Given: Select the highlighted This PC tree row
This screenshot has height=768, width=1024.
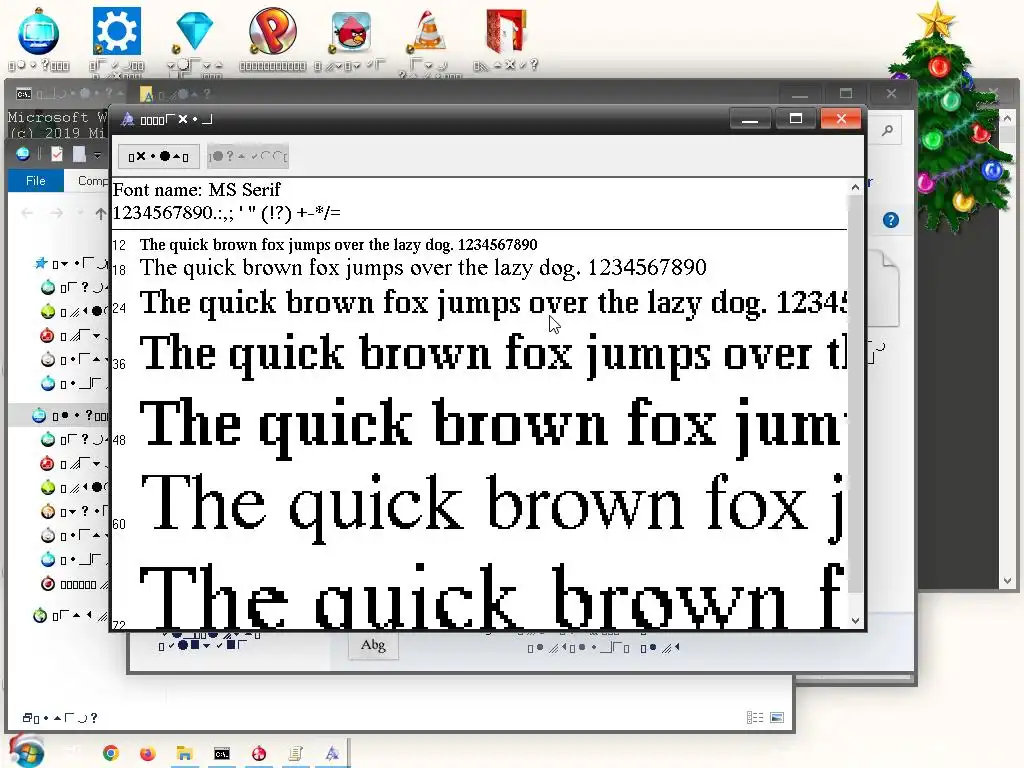Looking at the screenshot, I should point(59,415).
